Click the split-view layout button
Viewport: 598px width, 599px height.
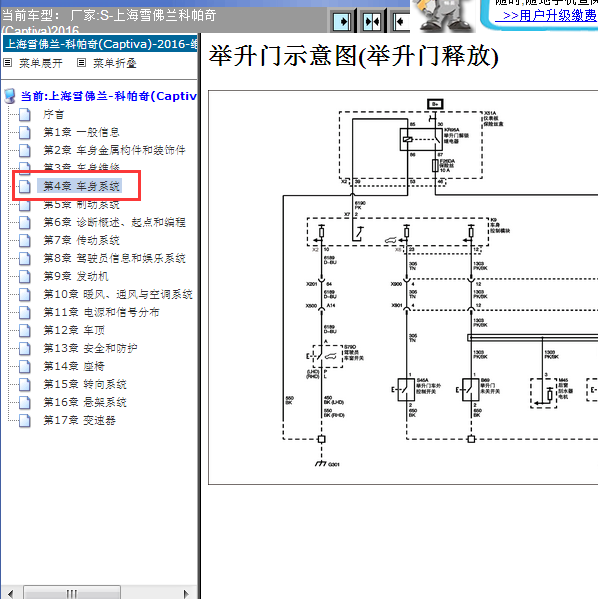point(372,22)
